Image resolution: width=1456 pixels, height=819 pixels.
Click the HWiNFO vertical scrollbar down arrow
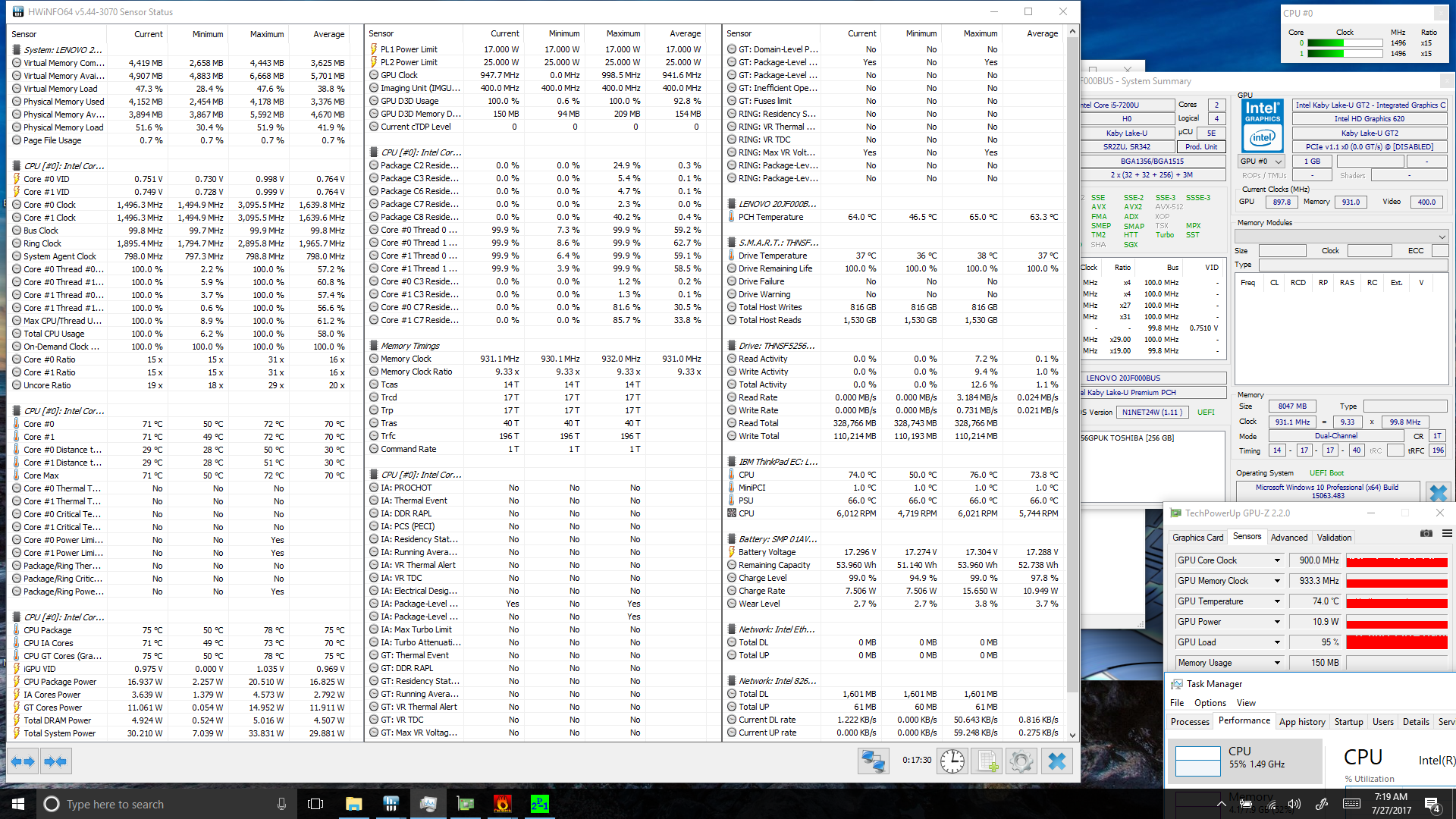tap(1072, 734)
